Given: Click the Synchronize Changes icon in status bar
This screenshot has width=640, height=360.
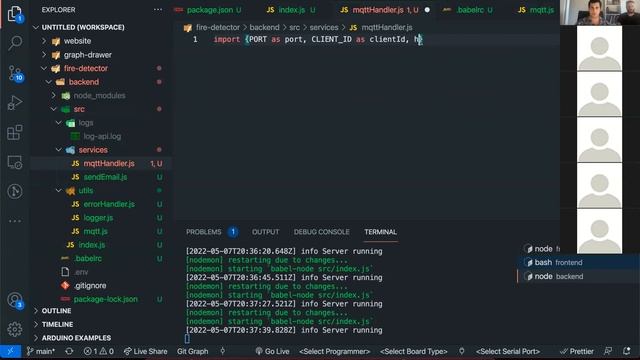Looking at the screenshot, I should tap(69, 351).
